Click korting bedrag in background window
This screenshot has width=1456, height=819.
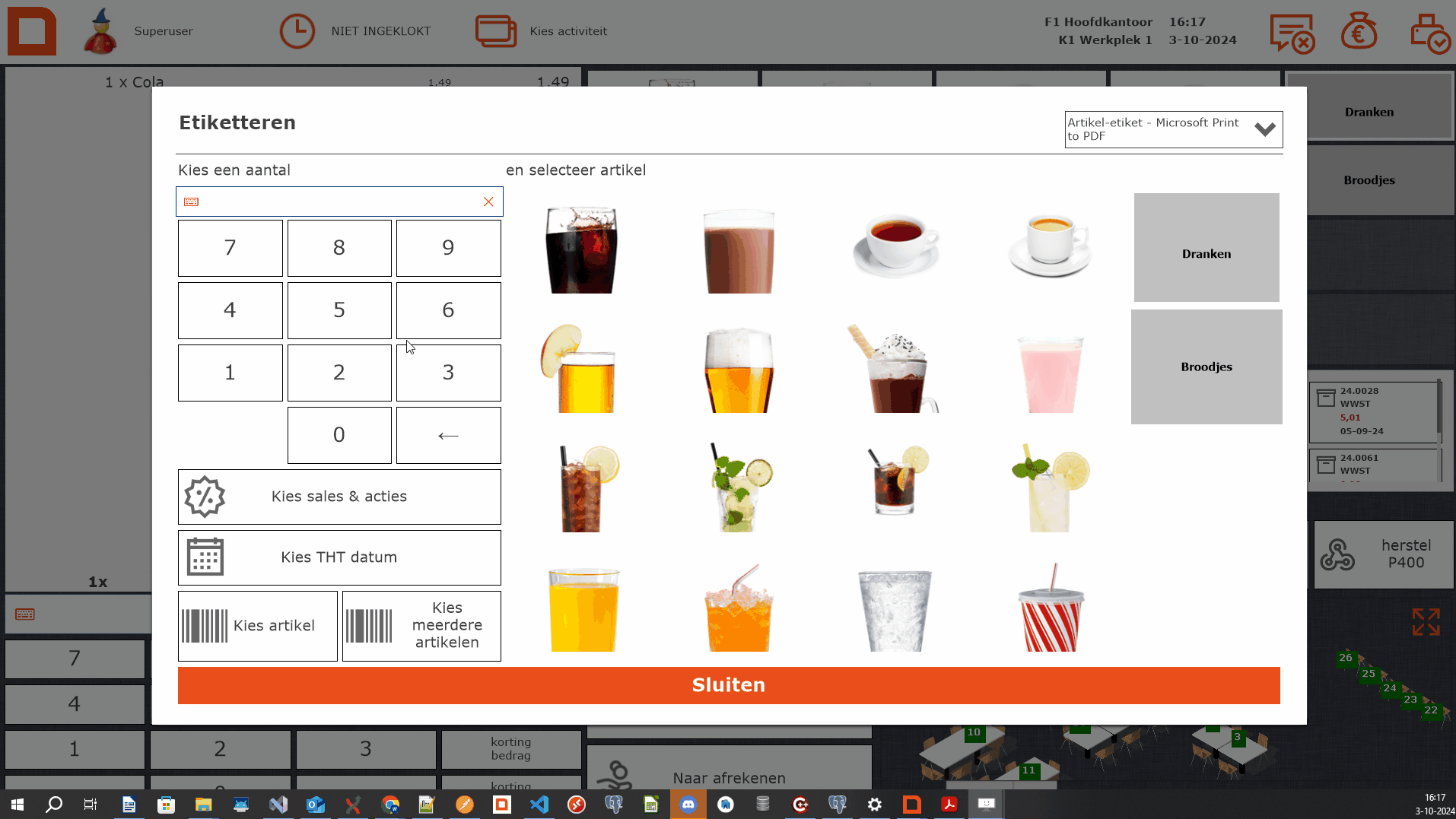coord(511,749)
